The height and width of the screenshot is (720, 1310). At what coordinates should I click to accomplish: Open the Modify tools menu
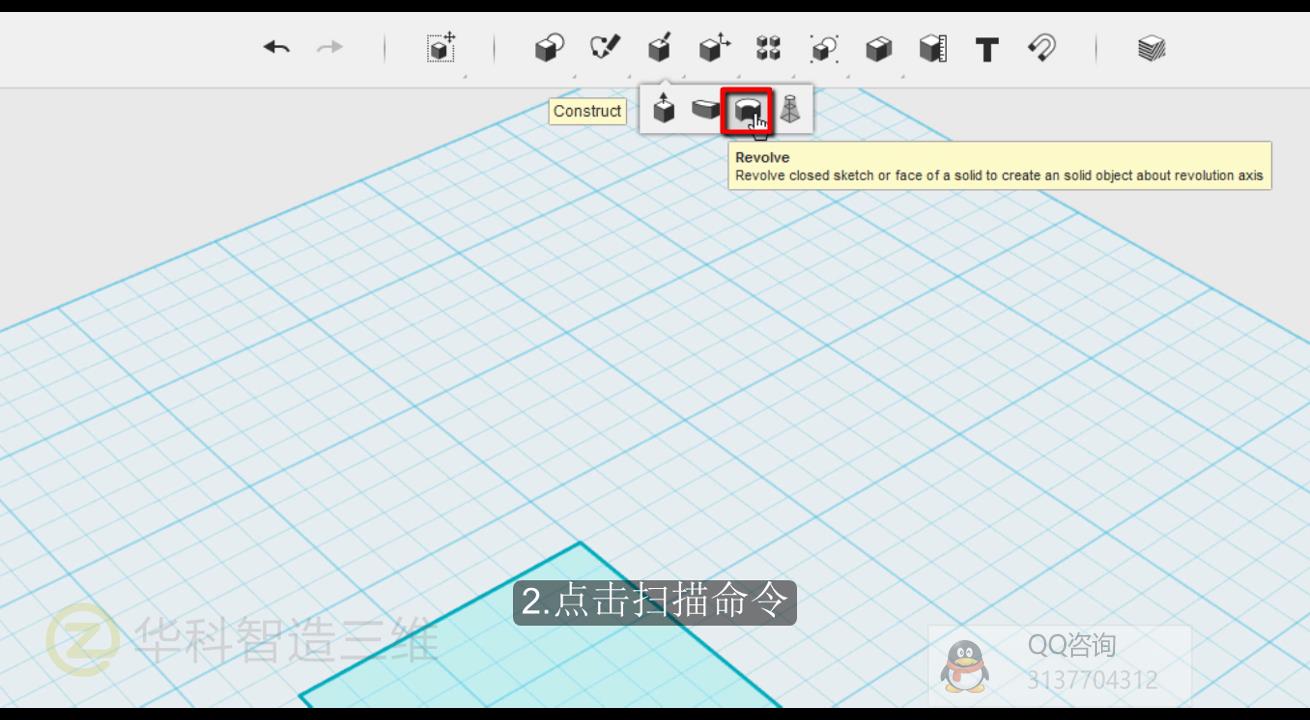pyautogui.click(x=714, y=47)
